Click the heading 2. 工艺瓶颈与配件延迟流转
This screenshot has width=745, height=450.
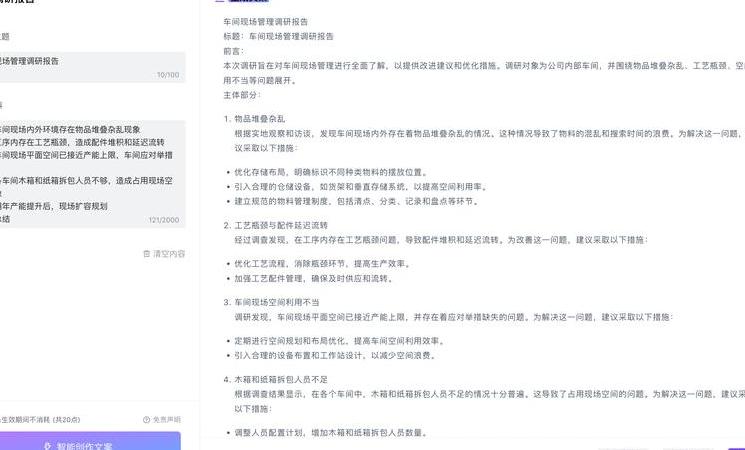click(276, 225)
